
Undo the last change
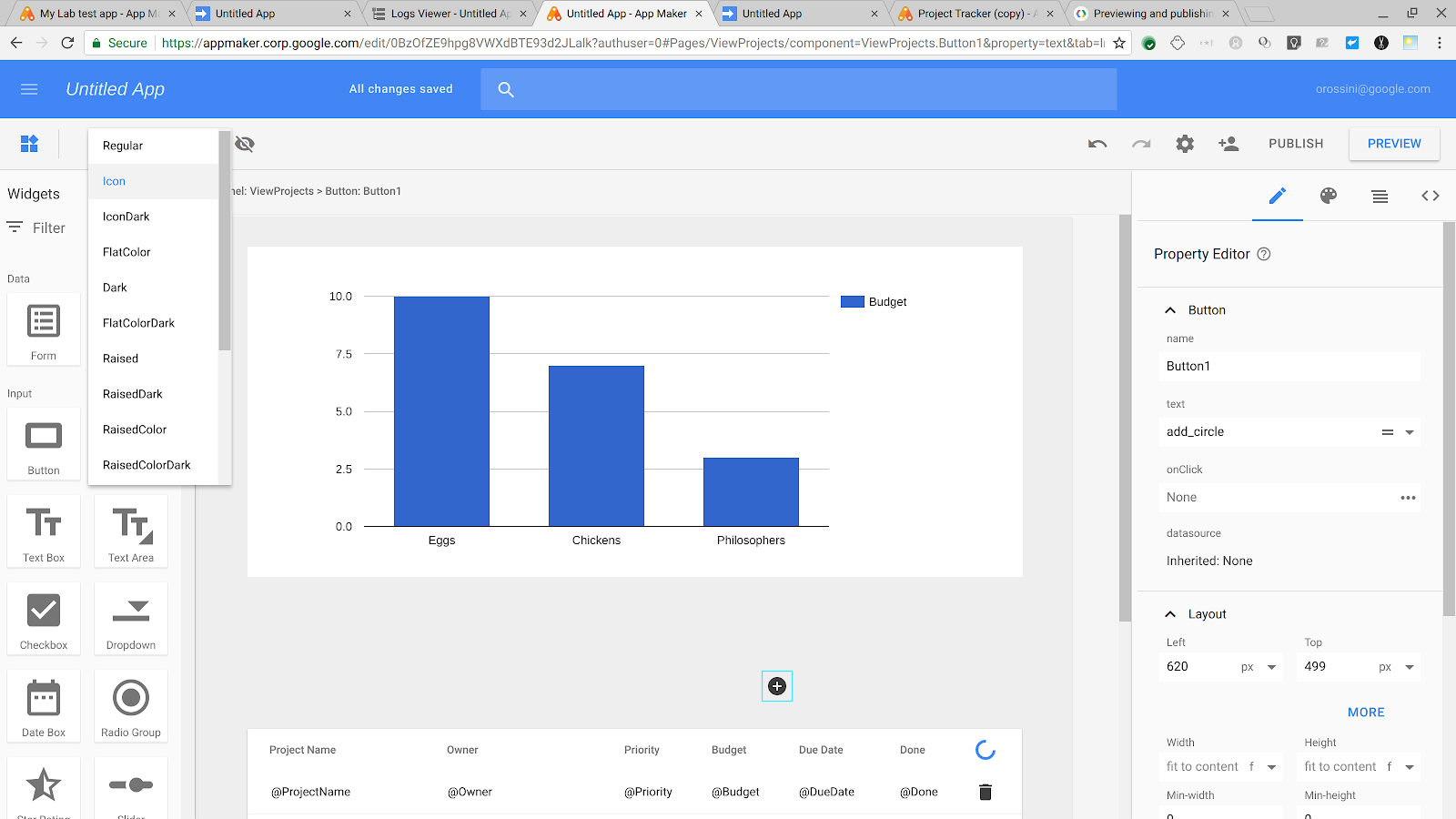[1097, 143]
